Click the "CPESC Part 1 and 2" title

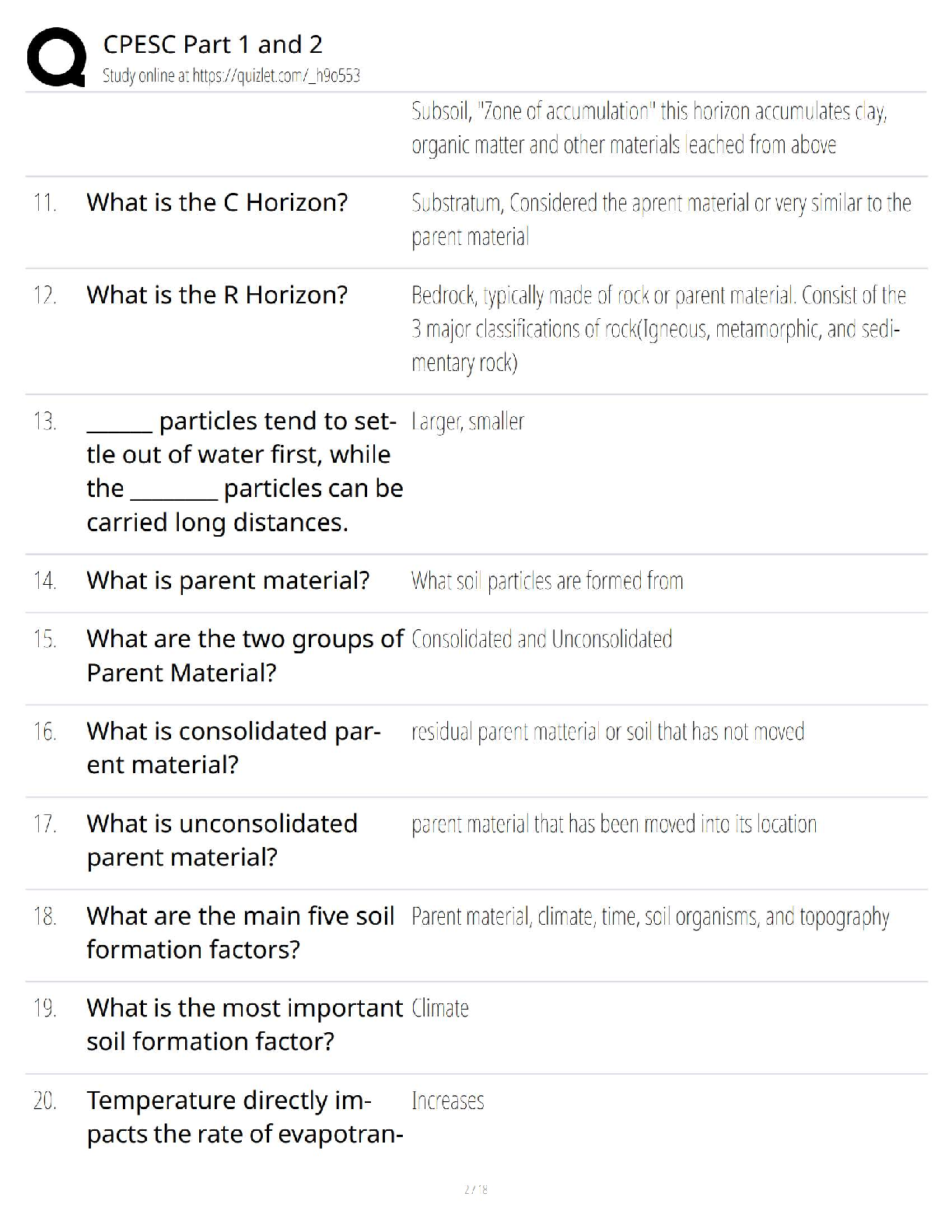(212, 44)
